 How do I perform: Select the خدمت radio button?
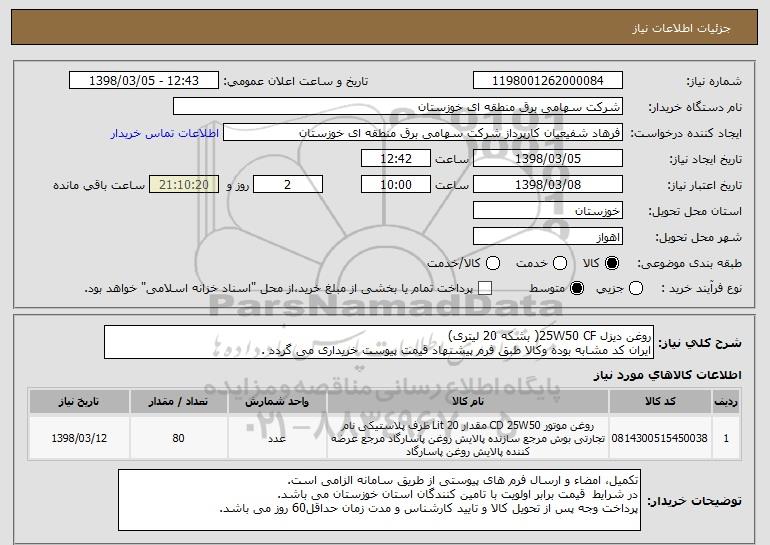coord(560,264)
